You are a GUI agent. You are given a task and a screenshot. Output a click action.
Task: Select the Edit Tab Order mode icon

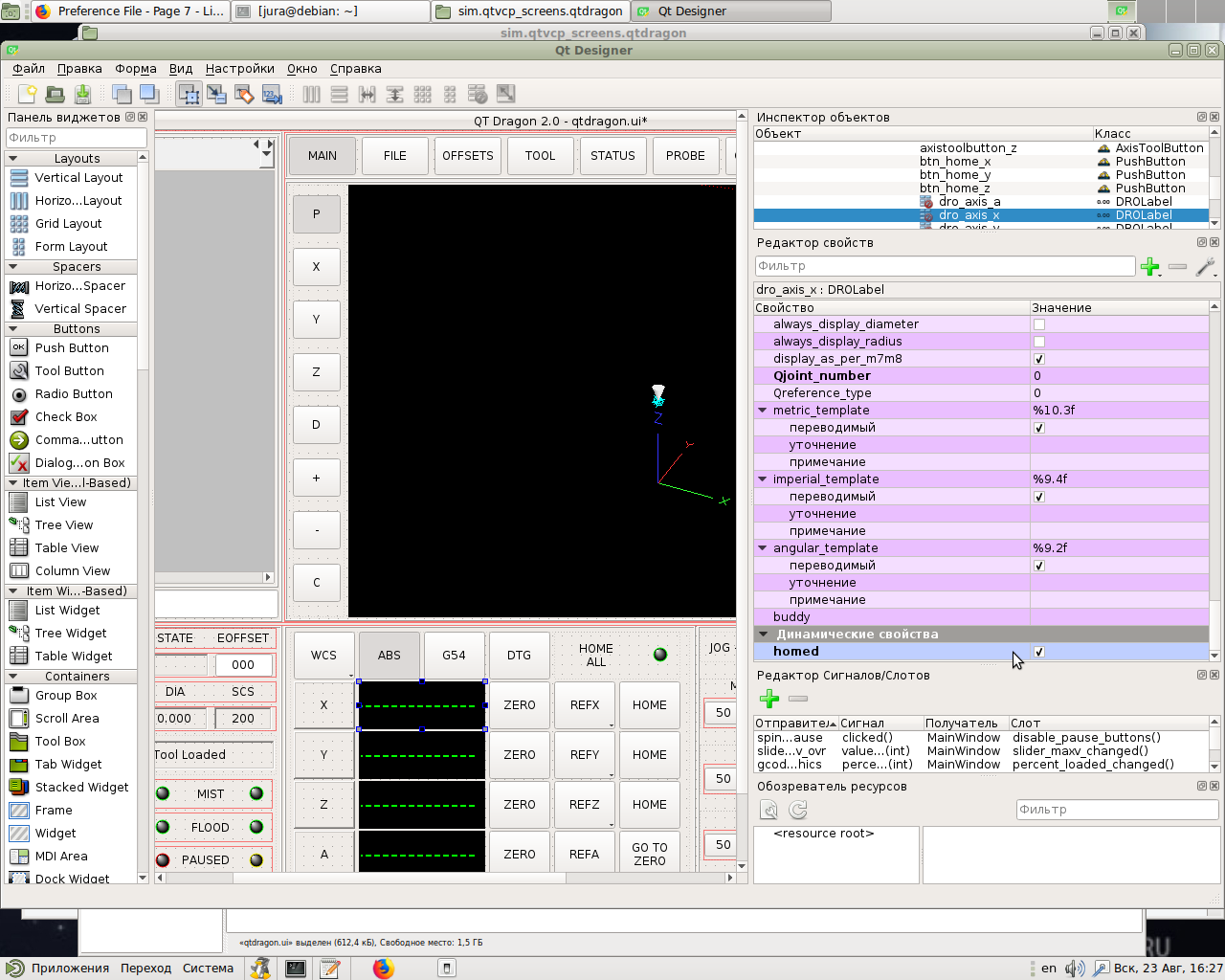tap(272, 94)
